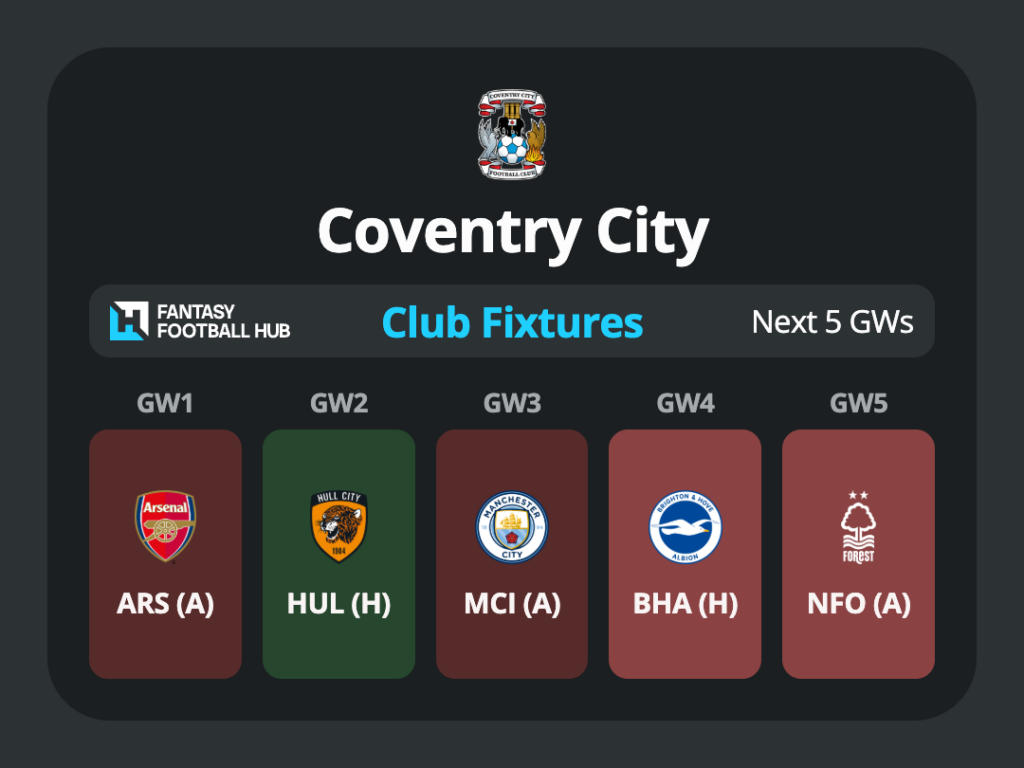Click the Arsenal badge in GW1

(165, 526)
